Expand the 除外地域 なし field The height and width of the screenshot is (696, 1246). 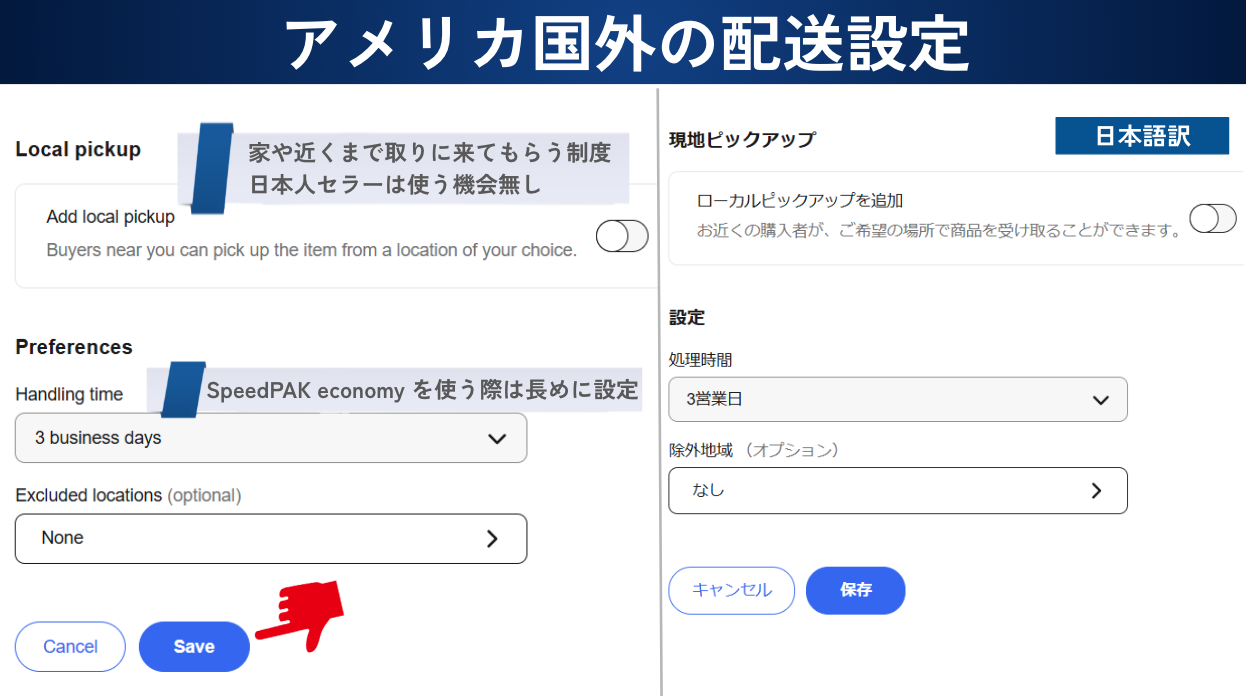point(897,490)
